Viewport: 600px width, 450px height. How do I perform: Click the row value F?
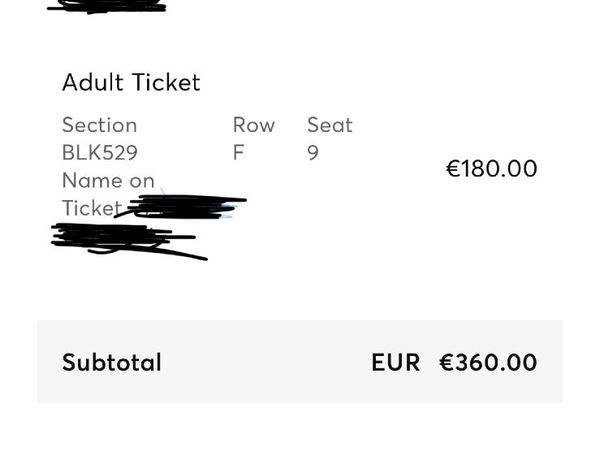coord(238,152)
